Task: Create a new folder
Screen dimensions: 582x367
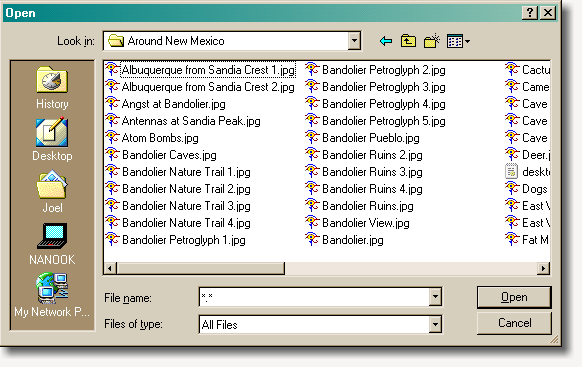Action: 431,41
